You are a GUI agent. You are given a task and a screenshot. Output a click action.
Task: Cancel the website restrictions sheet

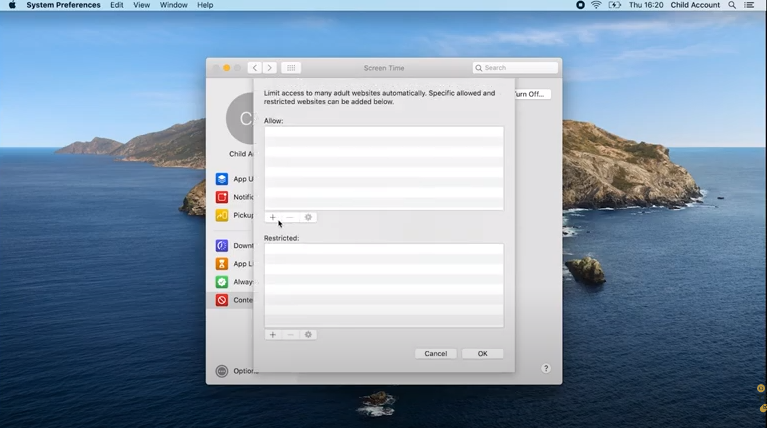coord(435,354)
